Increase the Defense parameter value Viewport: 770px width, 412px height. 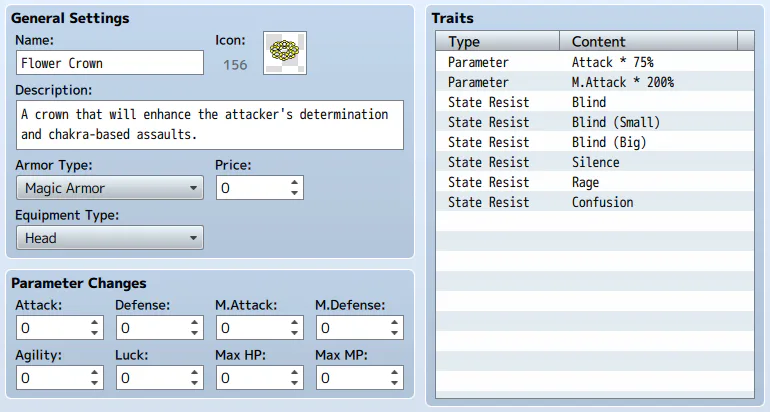coord(194,323)
